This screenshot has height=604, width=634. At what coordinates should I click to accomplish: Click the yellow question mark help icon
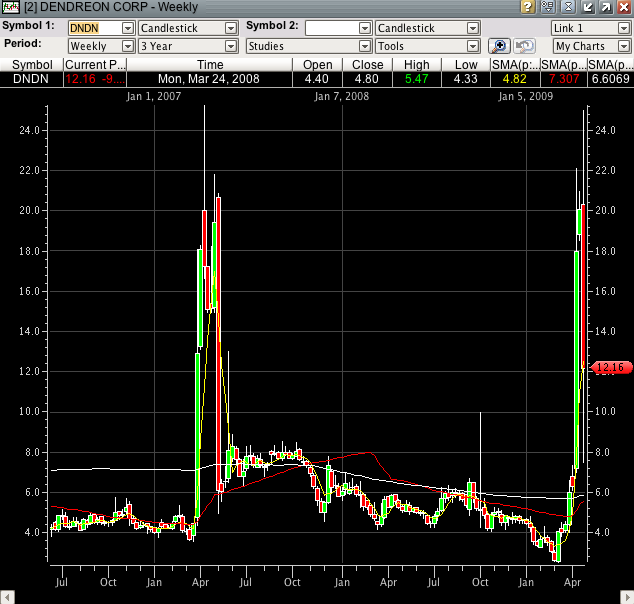tap(527, 7)
